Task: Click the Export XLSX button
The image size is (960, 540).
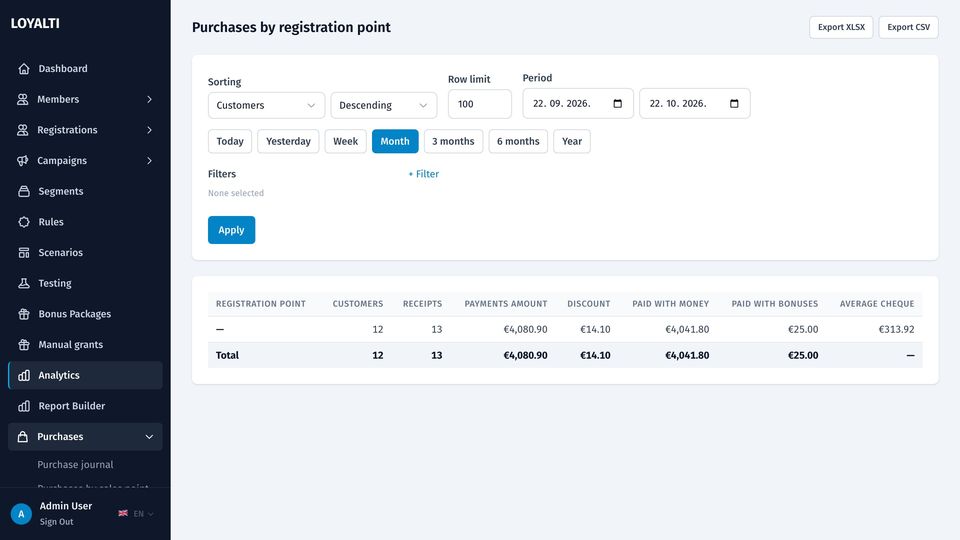Action: tap(841, 27)
